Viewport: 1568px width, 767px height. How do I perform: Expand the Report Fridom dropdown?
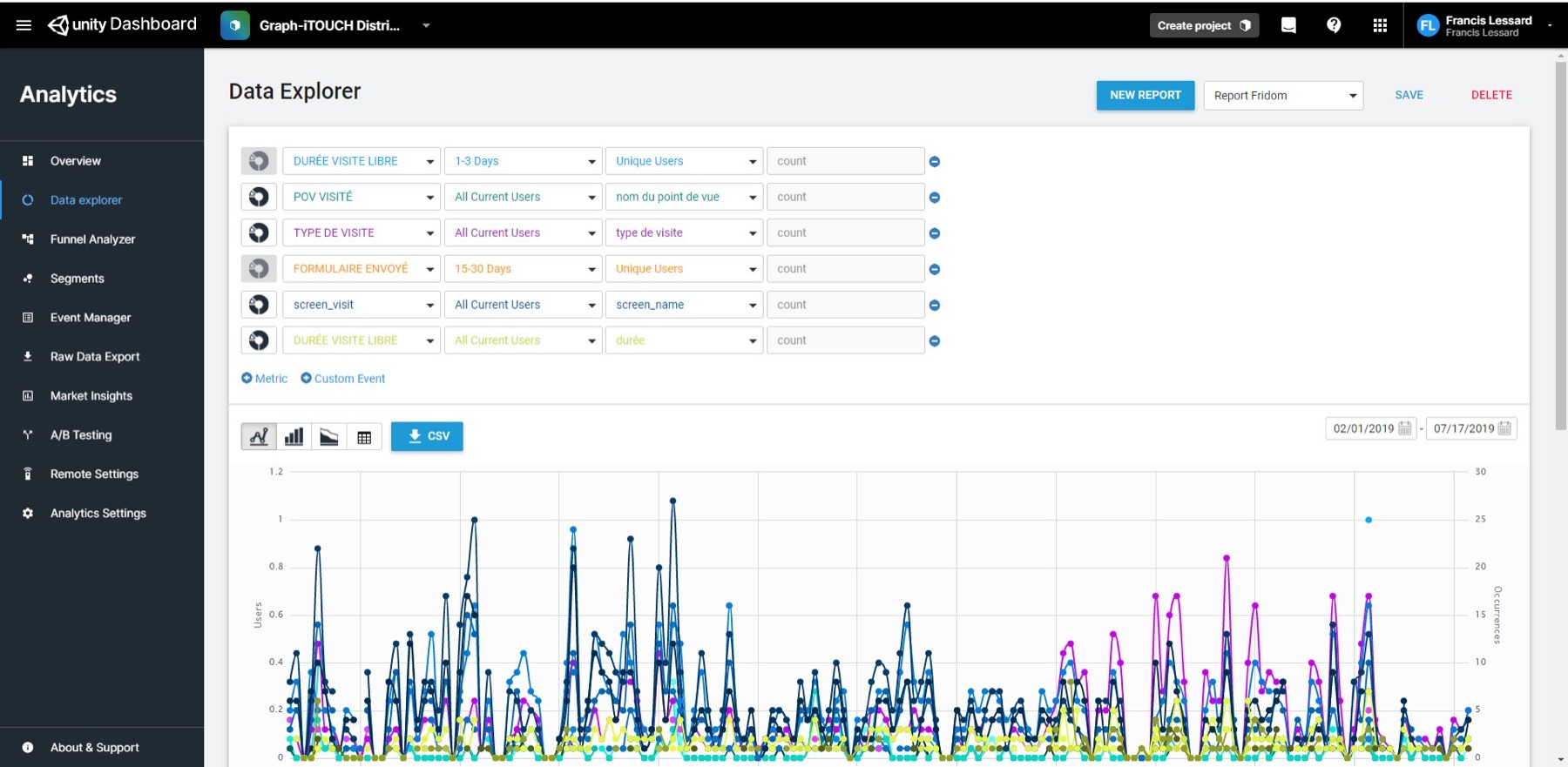pyautogui.click(x=1283, y=96)
